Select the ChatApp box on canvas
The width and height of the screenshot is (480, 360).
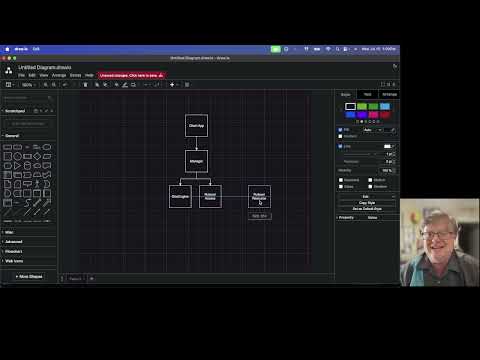(196, 125)
